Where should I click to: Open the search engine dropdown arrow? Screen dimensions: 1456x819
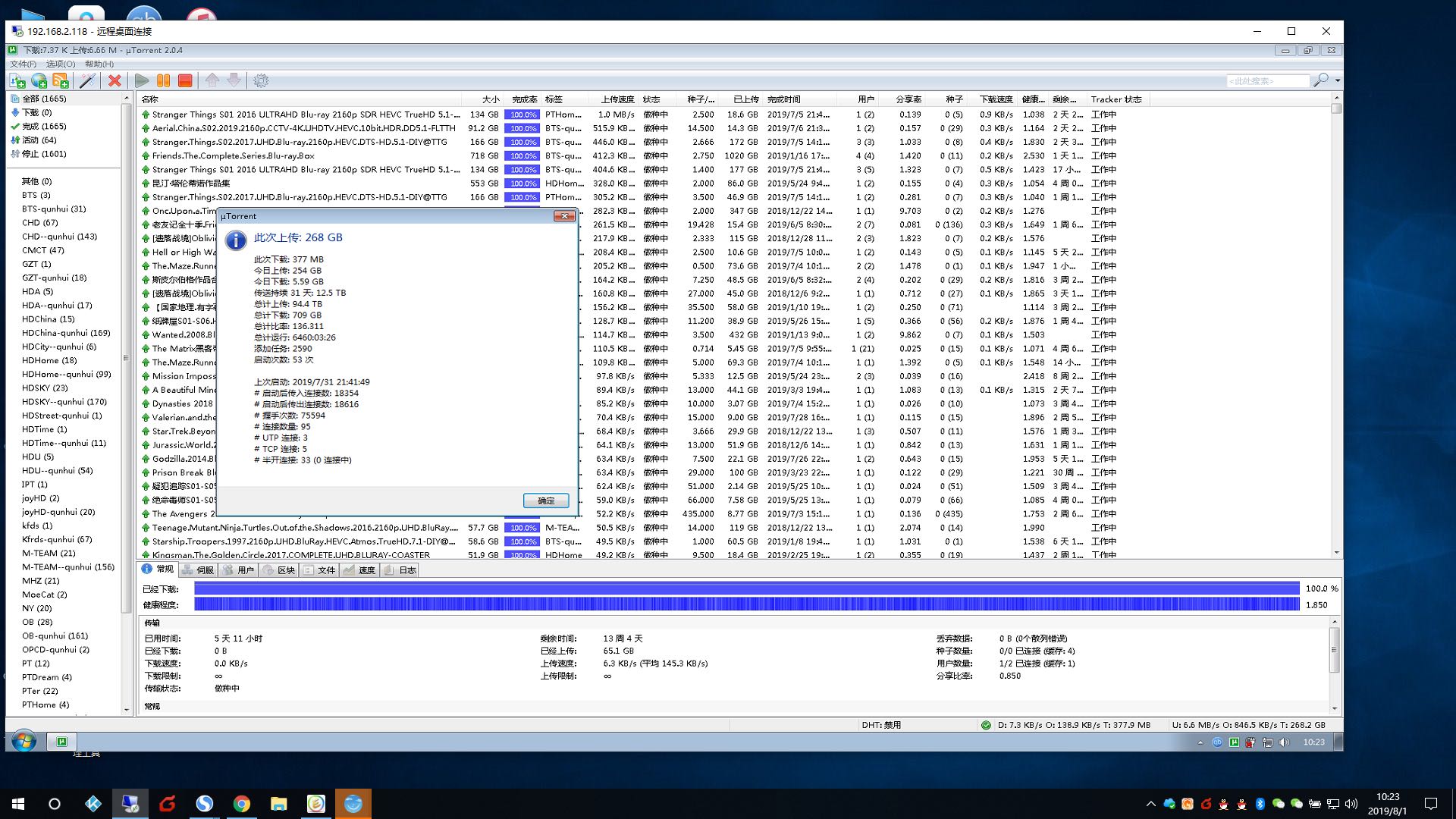point(1338,80)
